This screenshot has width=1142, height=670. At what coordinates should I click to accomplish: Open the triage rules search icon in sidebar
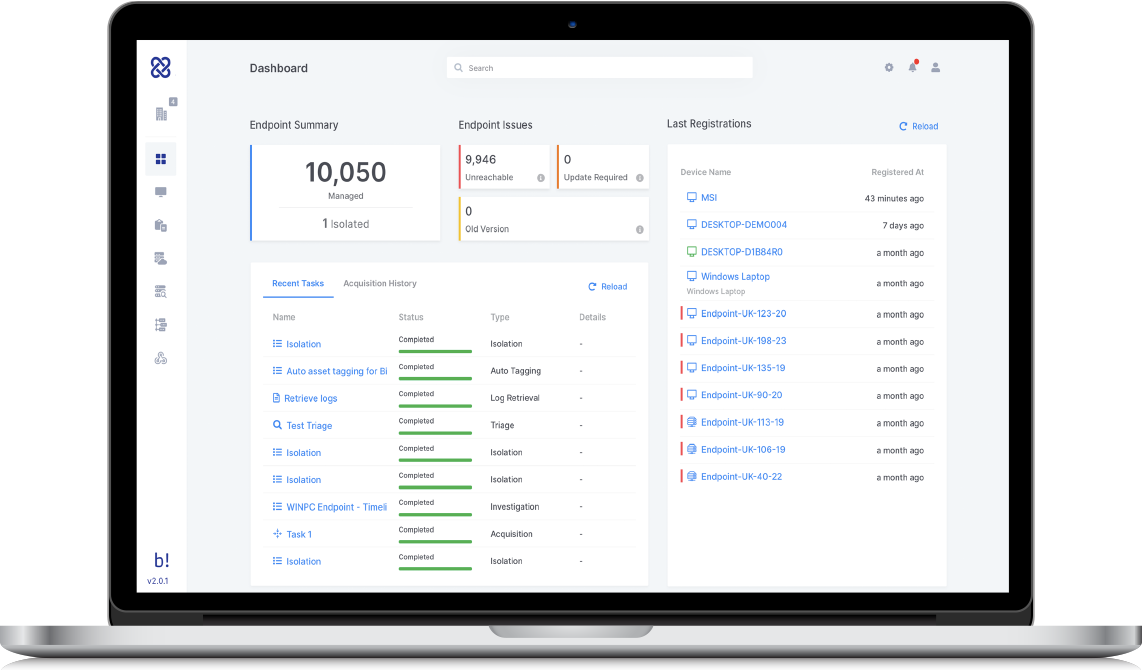pyautogui.click(x=161, y=292)
